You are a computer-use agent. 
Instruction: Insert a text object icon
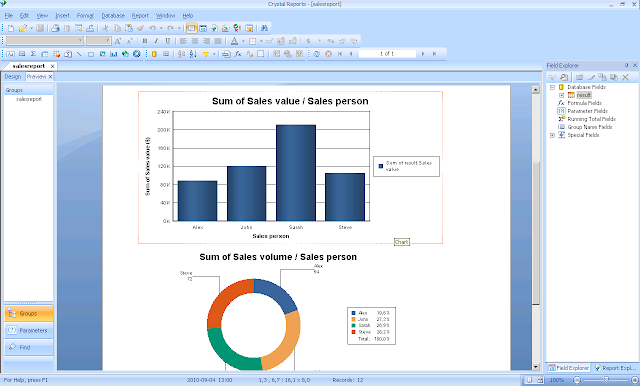10,54
